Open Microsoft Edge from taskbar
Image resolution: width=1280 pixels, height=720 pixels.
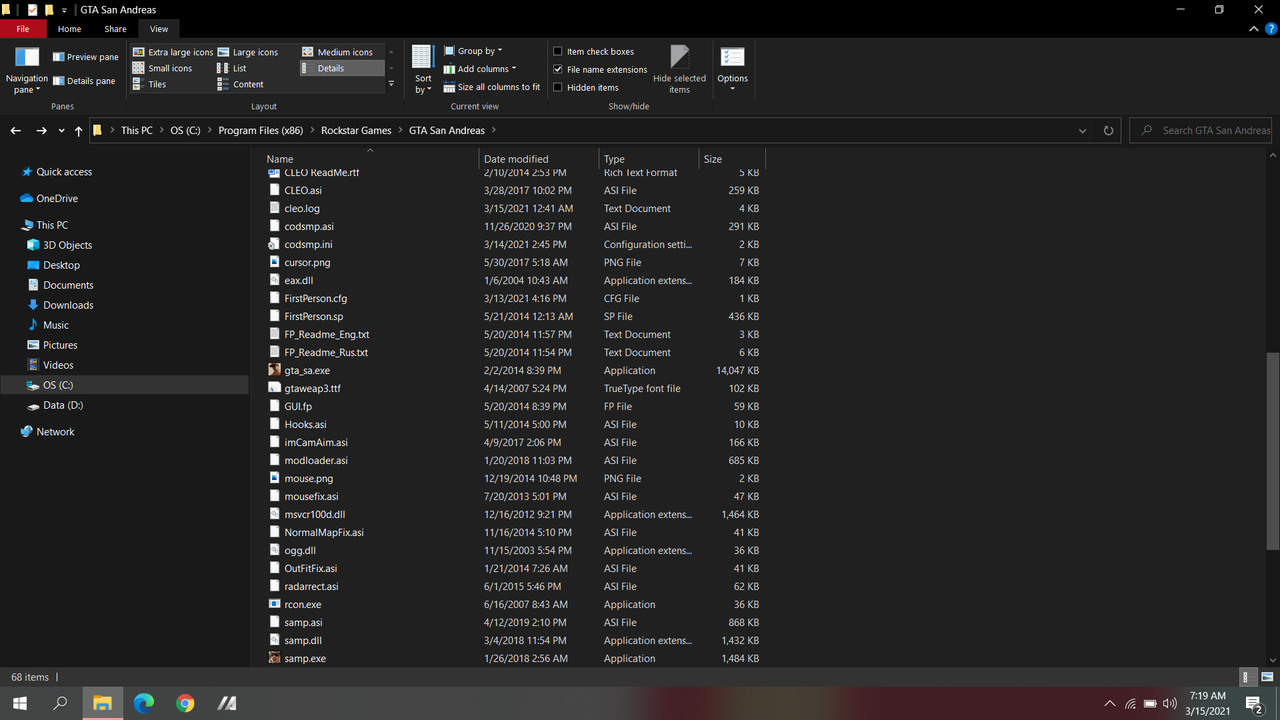coord(143,703)
